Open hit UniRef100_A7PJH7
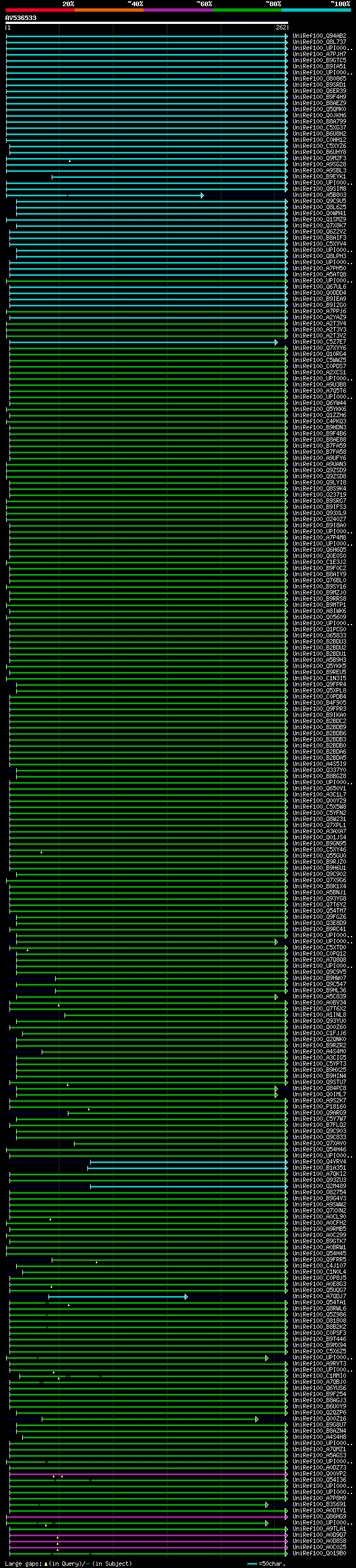 (x=319, y=54)
